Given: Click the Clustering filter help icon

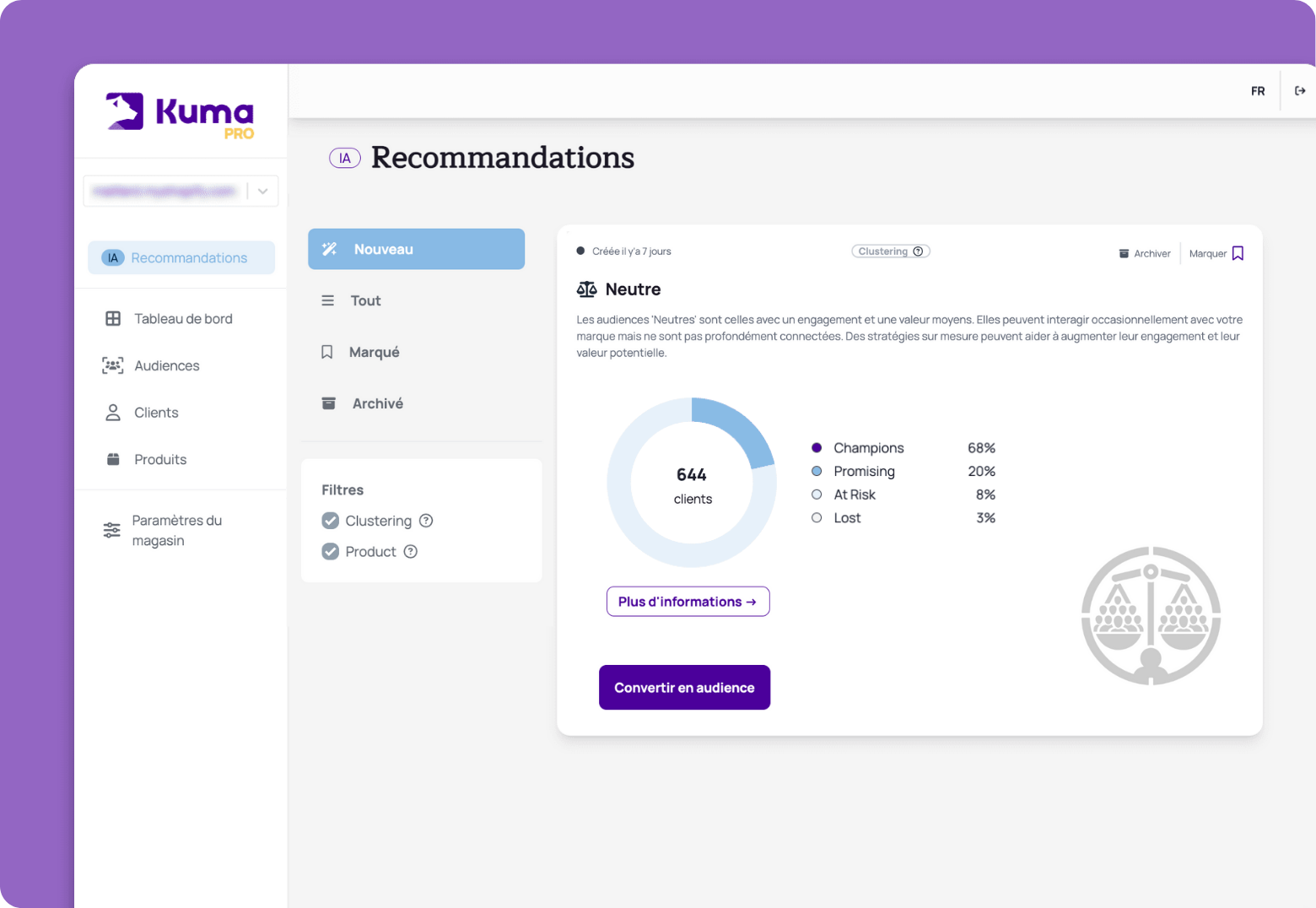Looking at the screenshot, I should tap(426, 521).
